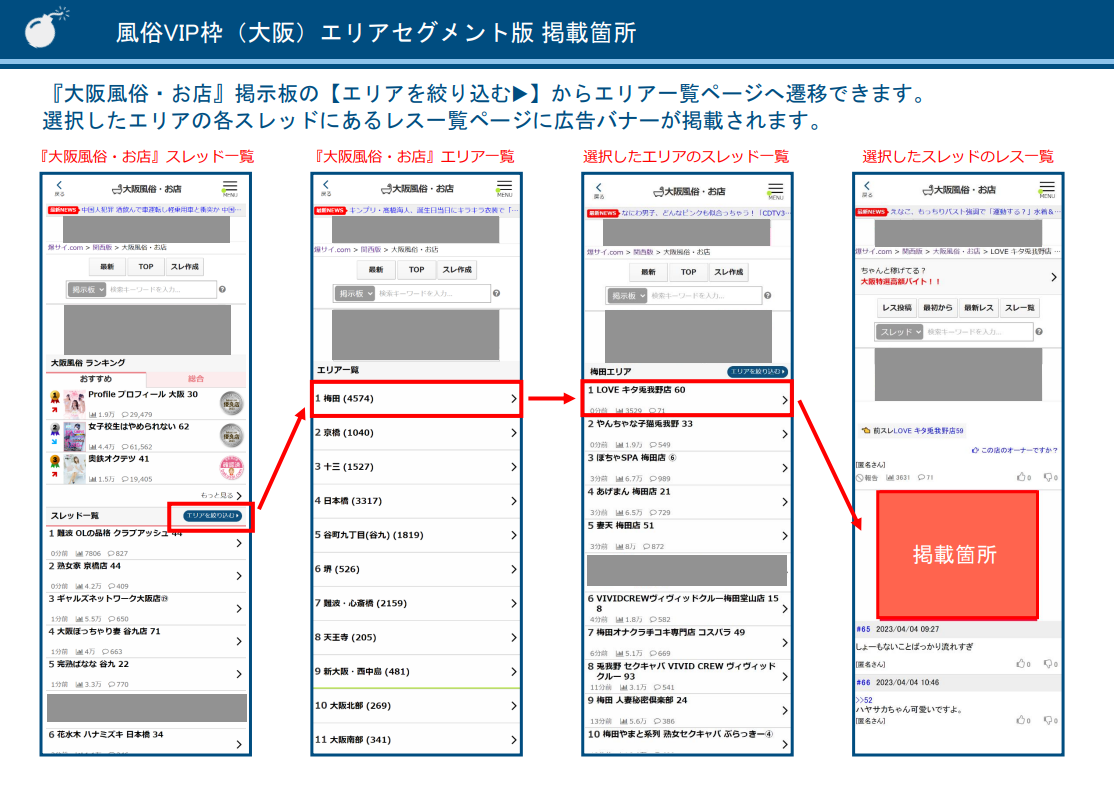Open 関西版 breadcrumb on スレッド一覧 screen
The height and width of the screenshot is (786, 1114).
point(102,247)
